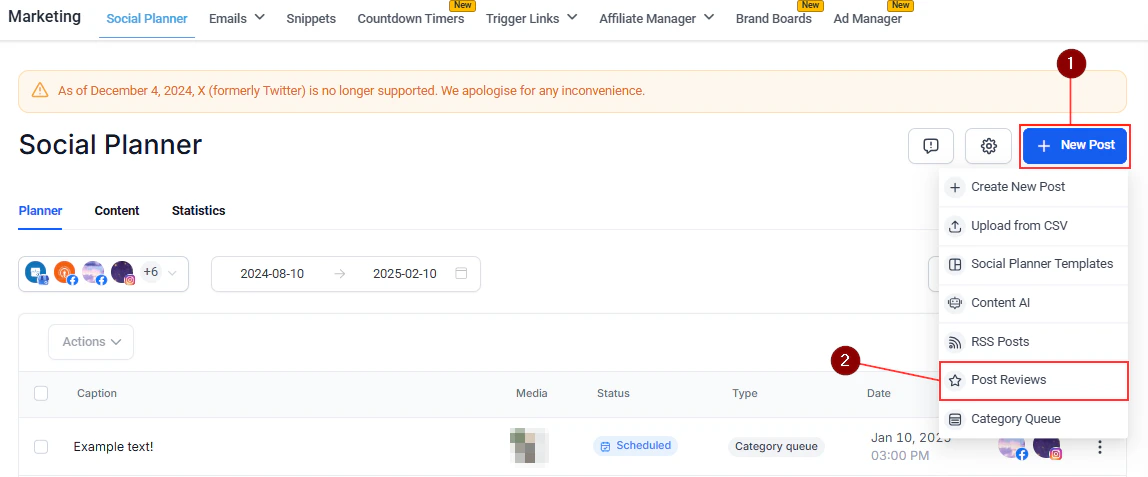Click the Date column header
Screen dimensions: 1148x477
click(879, 394)
